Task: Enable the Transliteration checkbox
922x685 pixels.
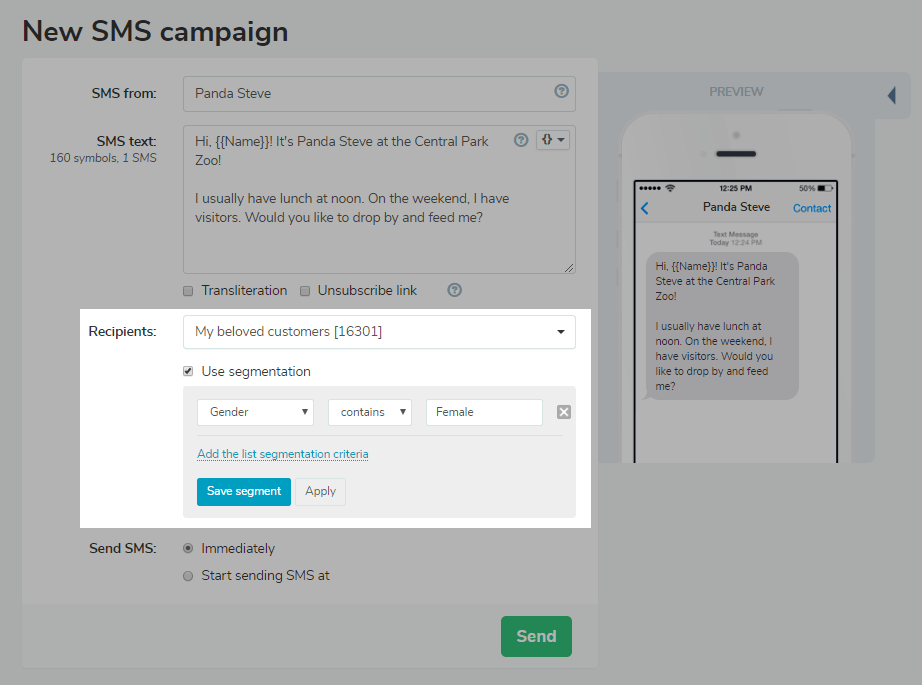Action: pos(188,291)
